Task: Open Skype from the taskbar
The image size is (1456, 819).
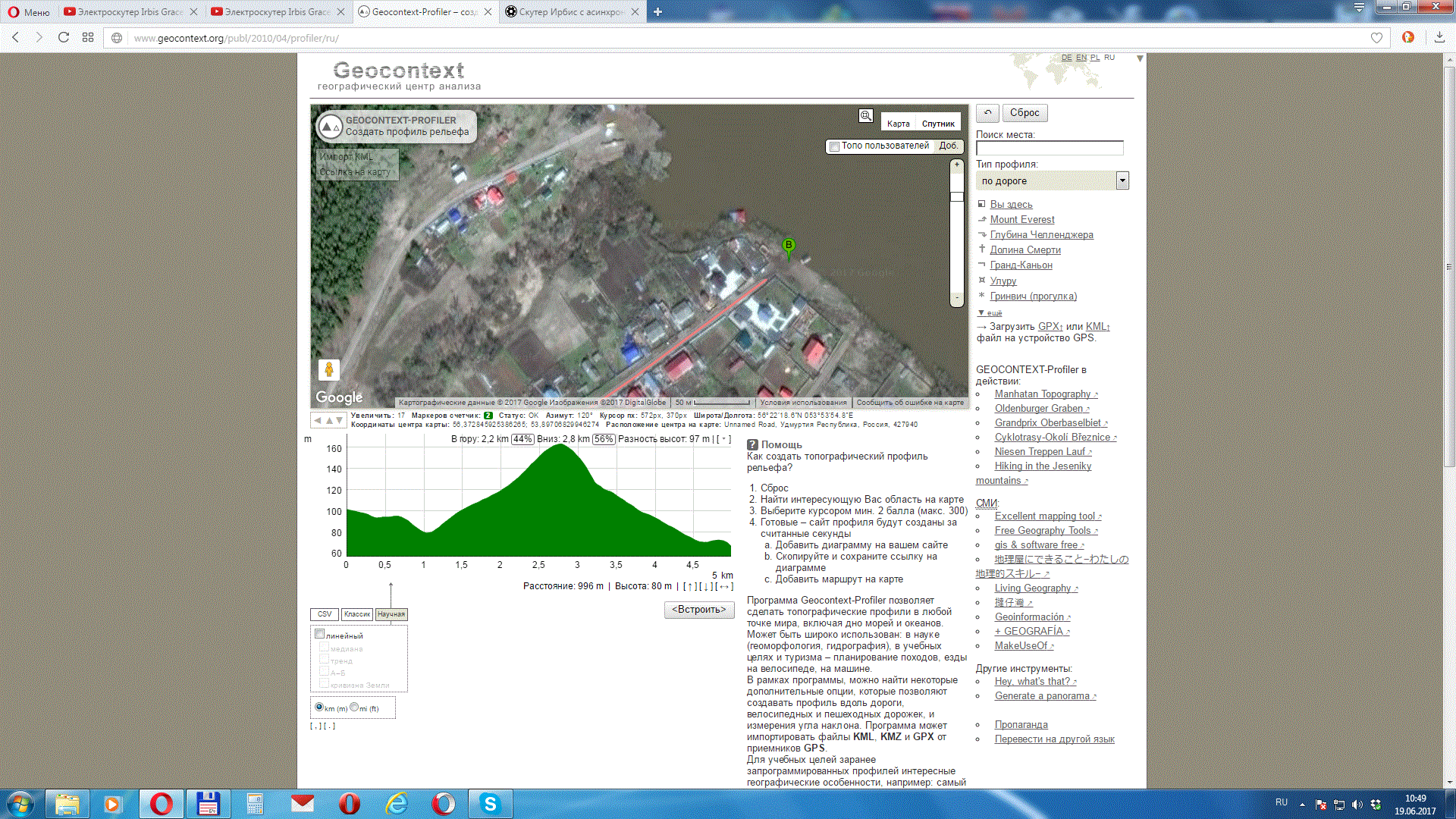Action: click(x=490, y=804)
